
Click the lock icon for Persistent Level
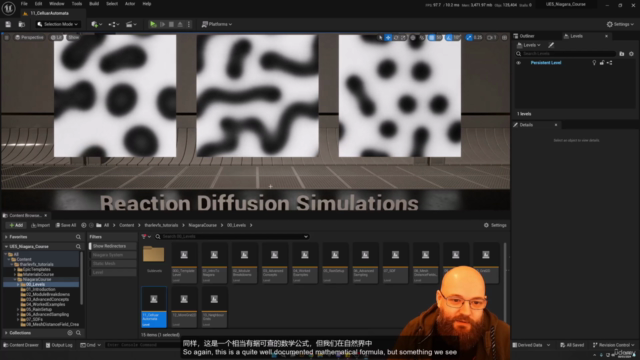click(x=602, y=63)
